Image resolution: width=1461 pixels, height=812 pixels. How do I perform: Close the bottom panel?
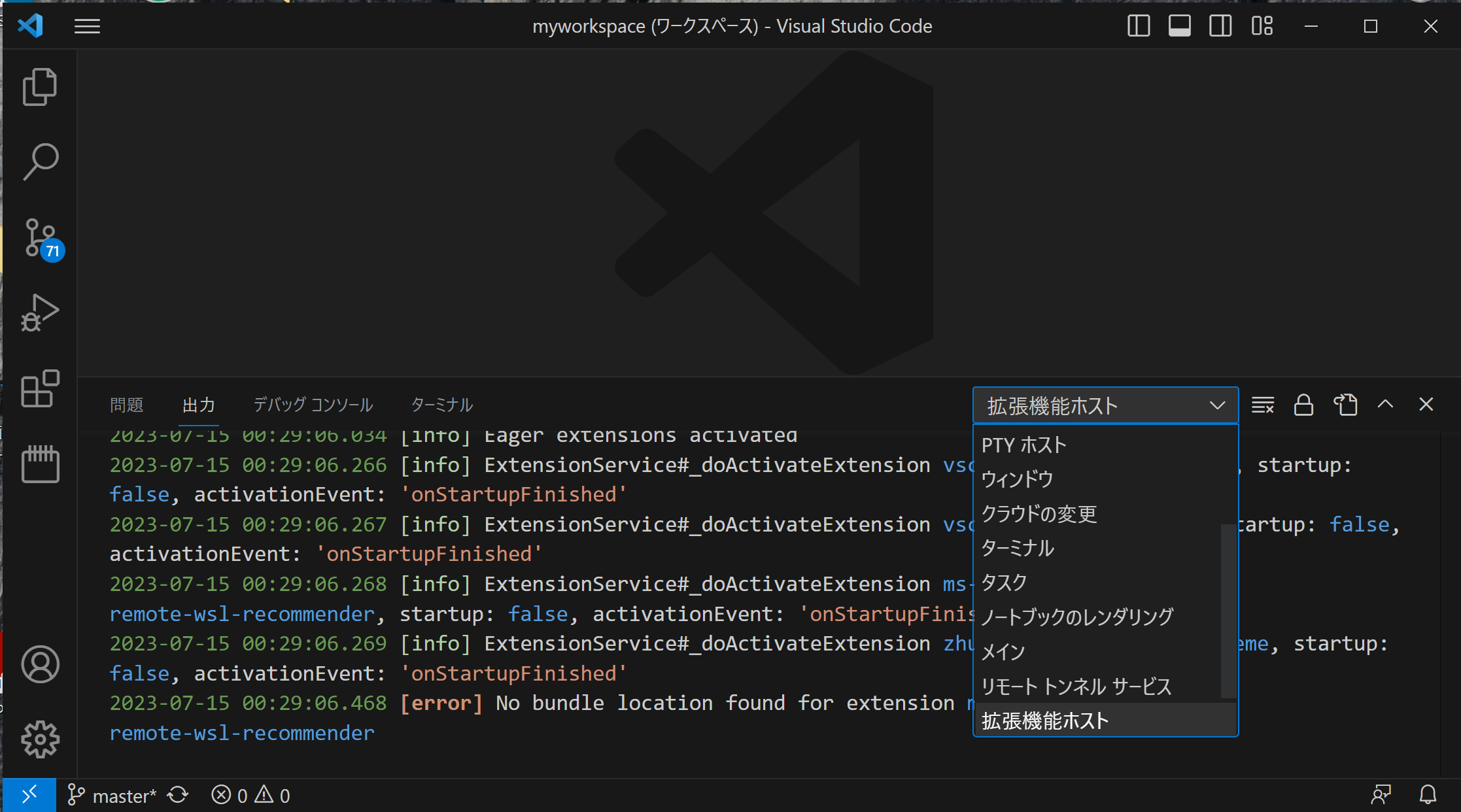[x=1426, y=405]
